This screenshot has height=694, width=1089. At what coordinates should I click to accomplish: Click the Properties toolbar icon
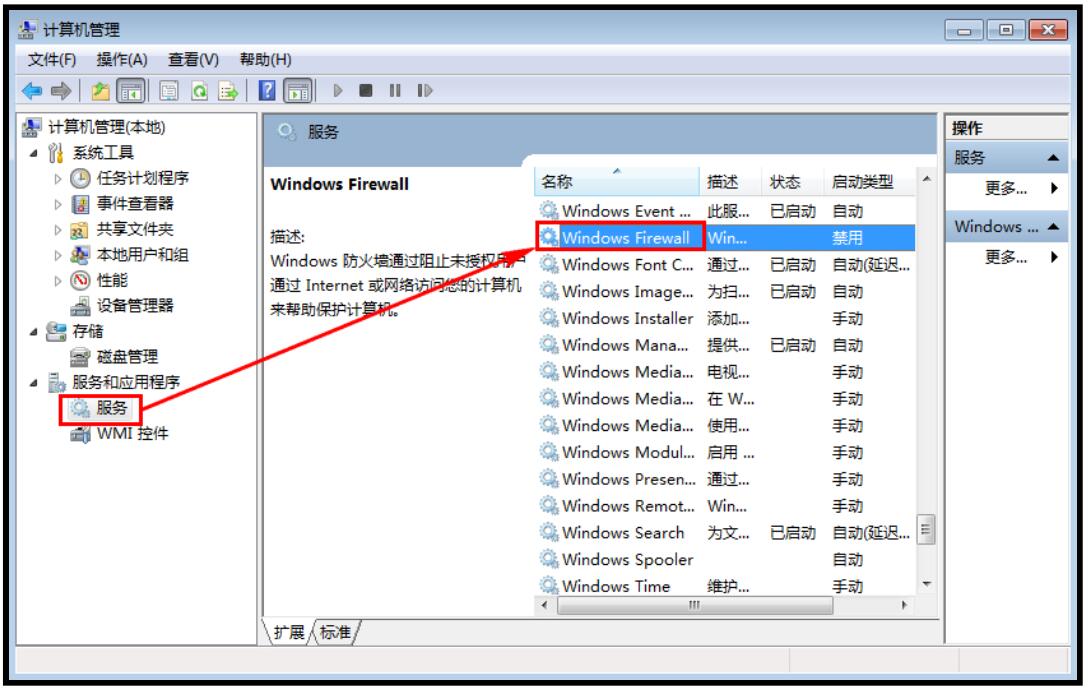[x=169, y=91]
